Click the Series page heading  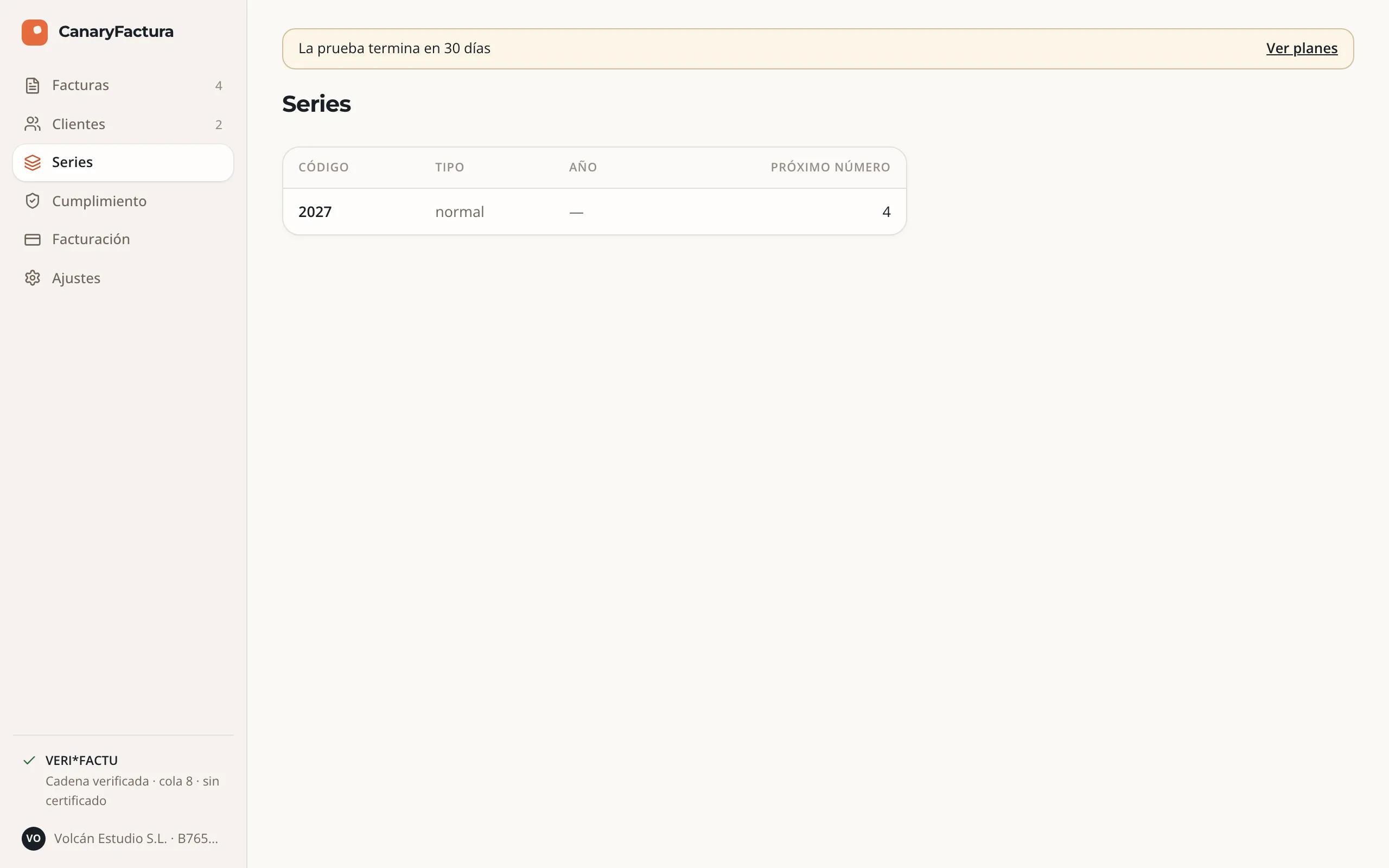click(x=316, y=104)
